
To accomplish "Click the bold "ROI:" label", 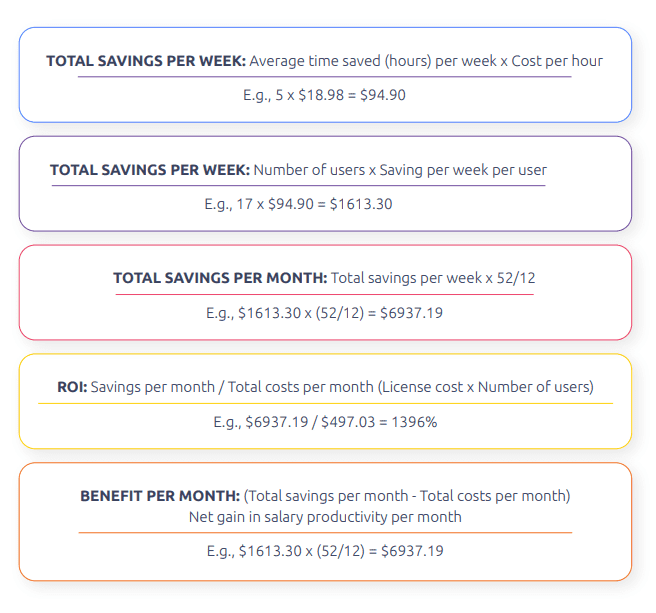I will 72,387.
